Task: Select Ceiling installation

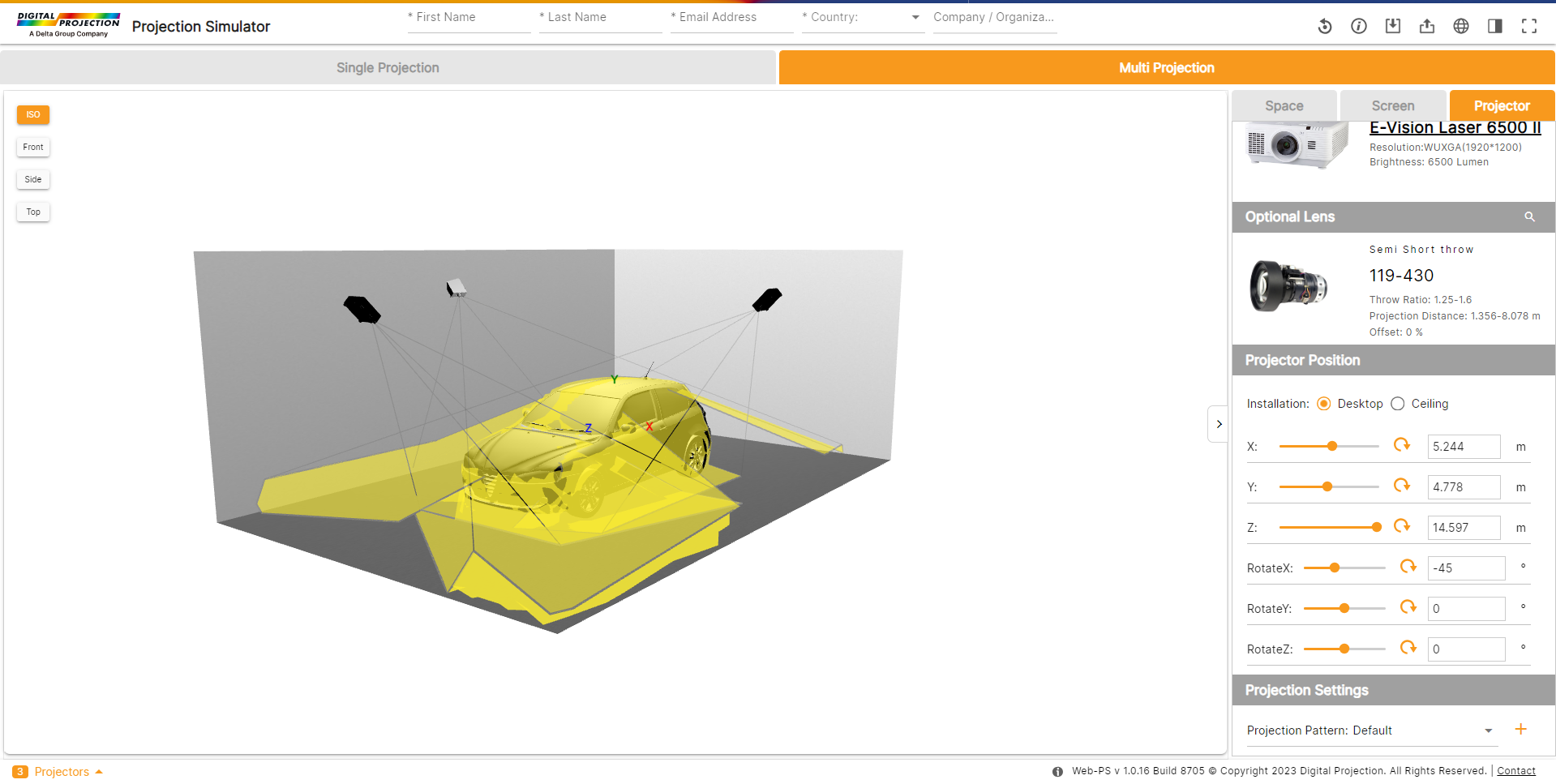Action: click(1397, 403)
